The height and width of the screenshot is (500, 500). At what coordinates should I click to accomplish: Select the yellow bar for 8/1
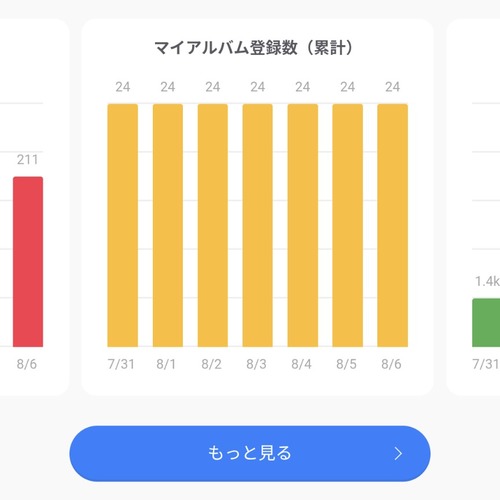168,225
